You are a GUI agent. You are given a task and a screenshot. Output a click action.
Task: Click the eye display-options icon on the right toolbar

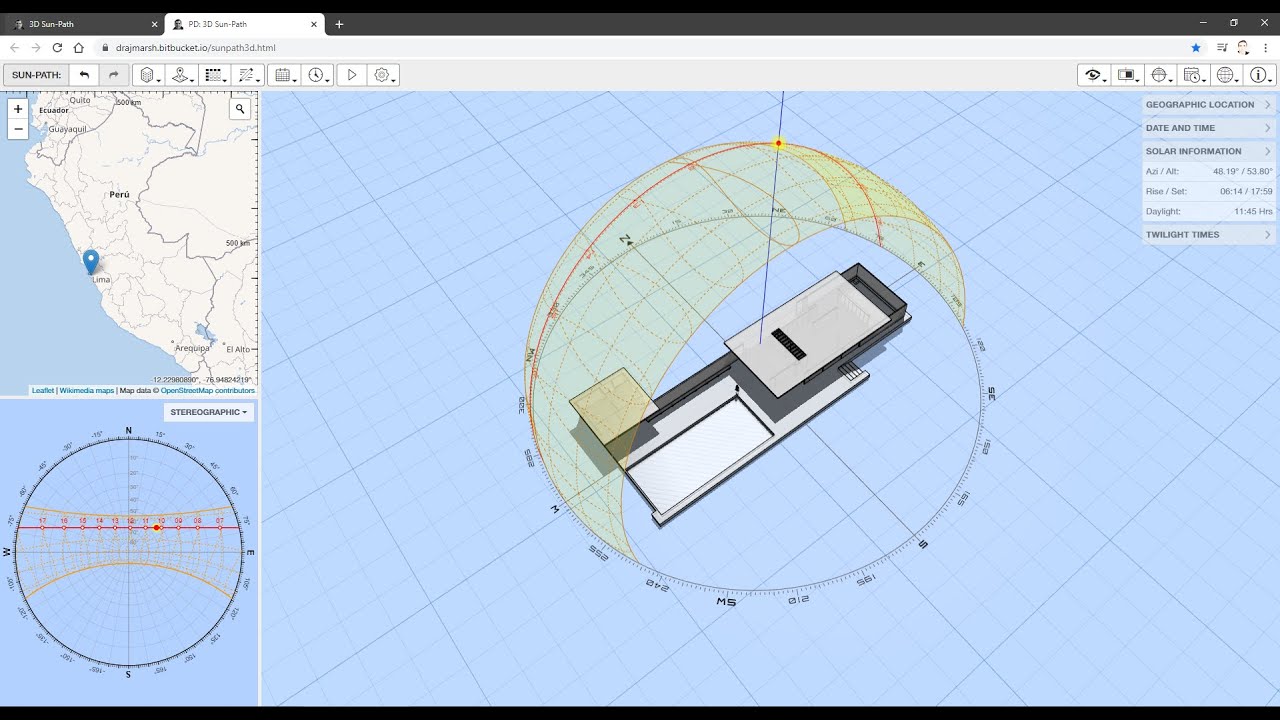1092,74
